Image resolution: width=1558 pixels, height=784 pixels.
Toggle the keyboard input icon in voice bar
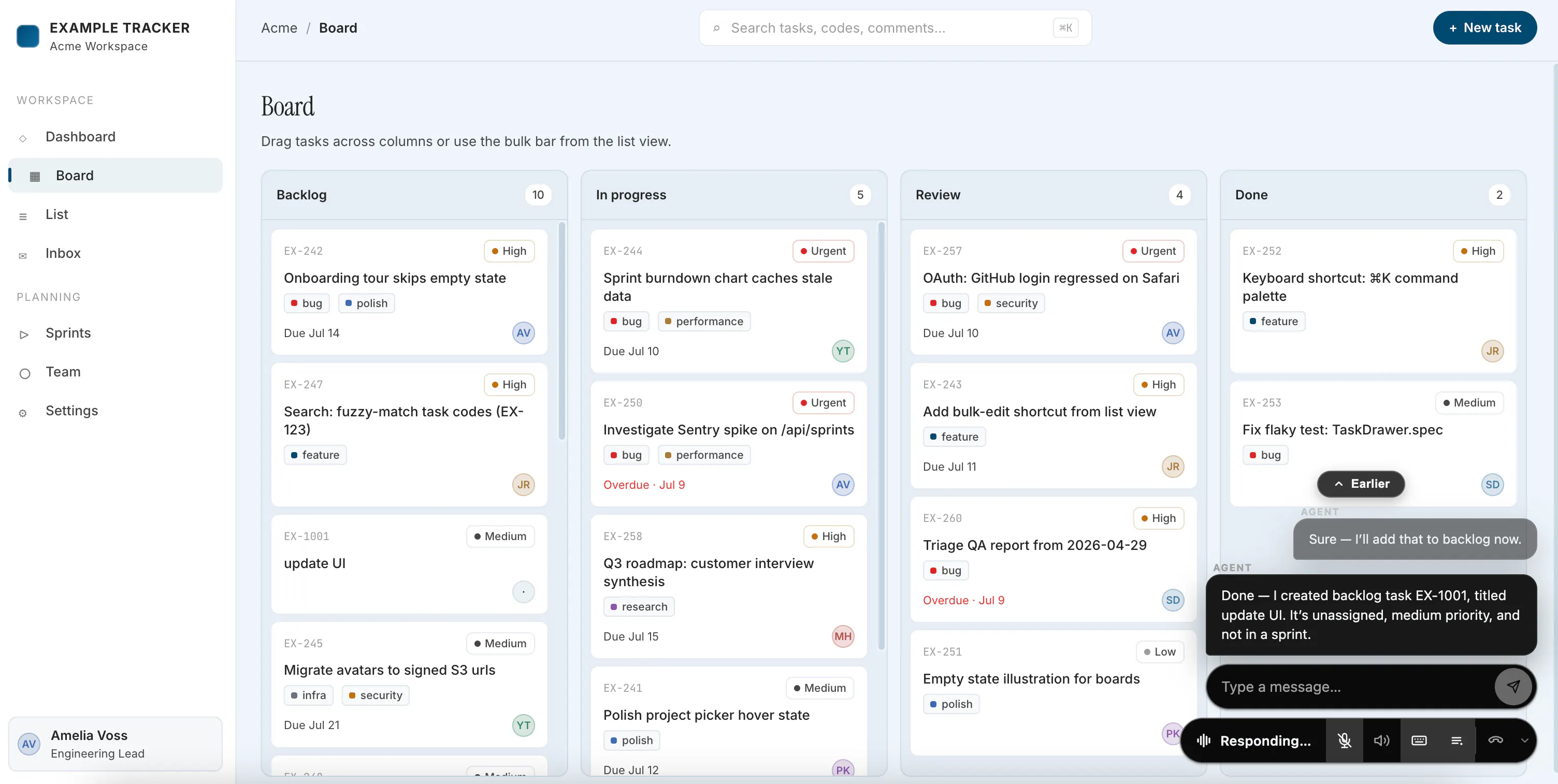pyautogui.click(x=1419, y=741)
